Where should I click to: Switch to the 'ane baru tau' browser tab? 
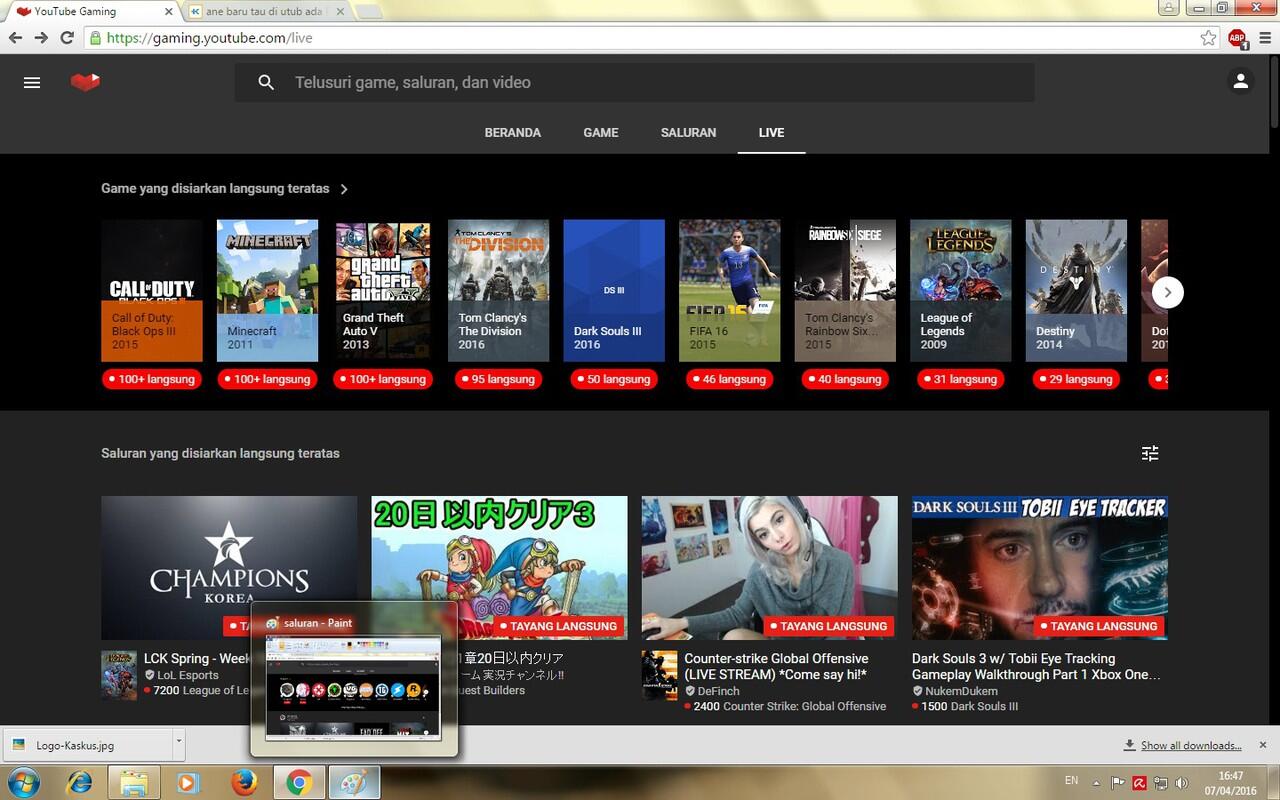[x=265, y=12]
